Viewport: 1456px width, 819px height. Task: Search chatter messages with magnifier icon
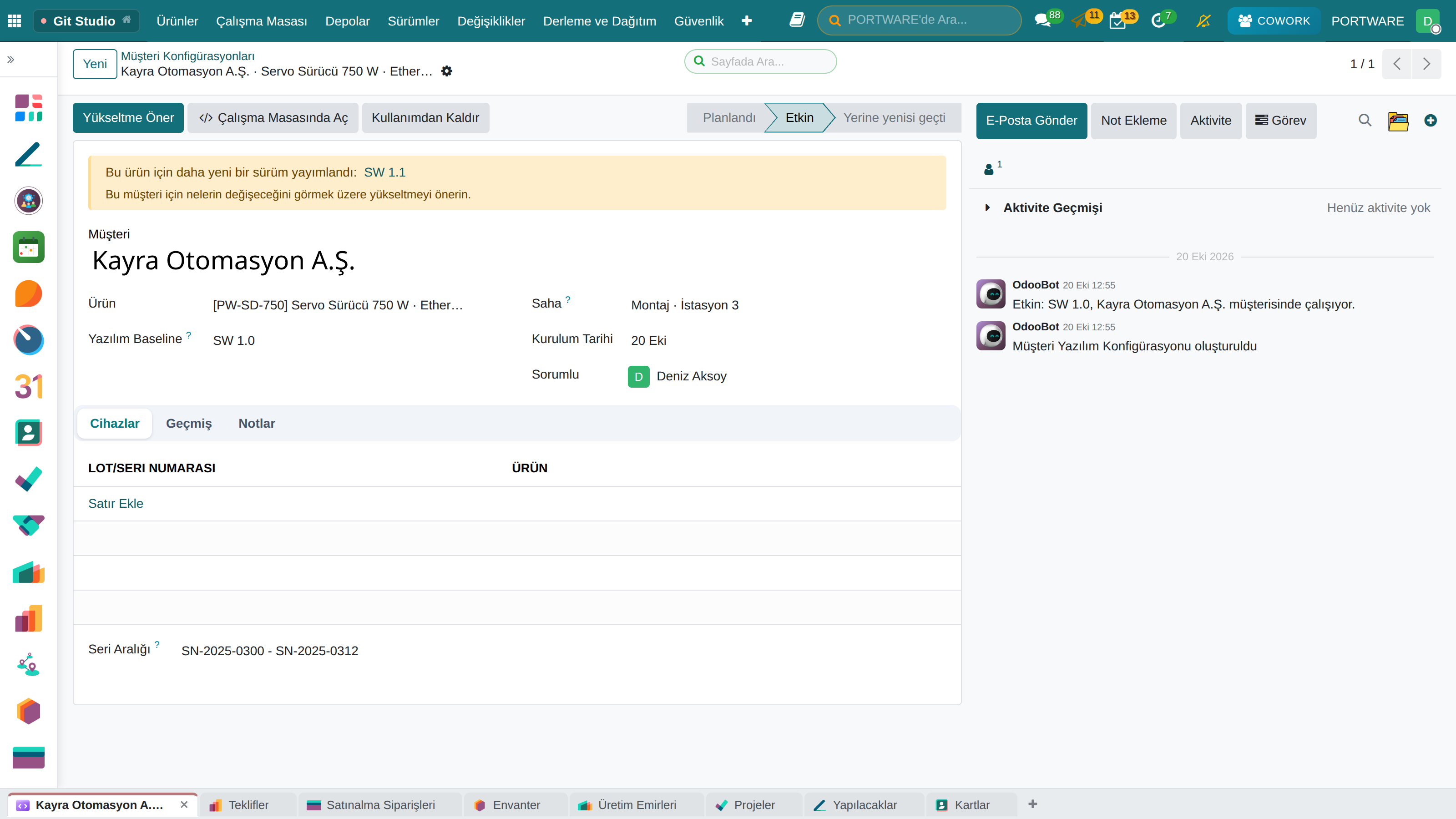[1365, 121]
